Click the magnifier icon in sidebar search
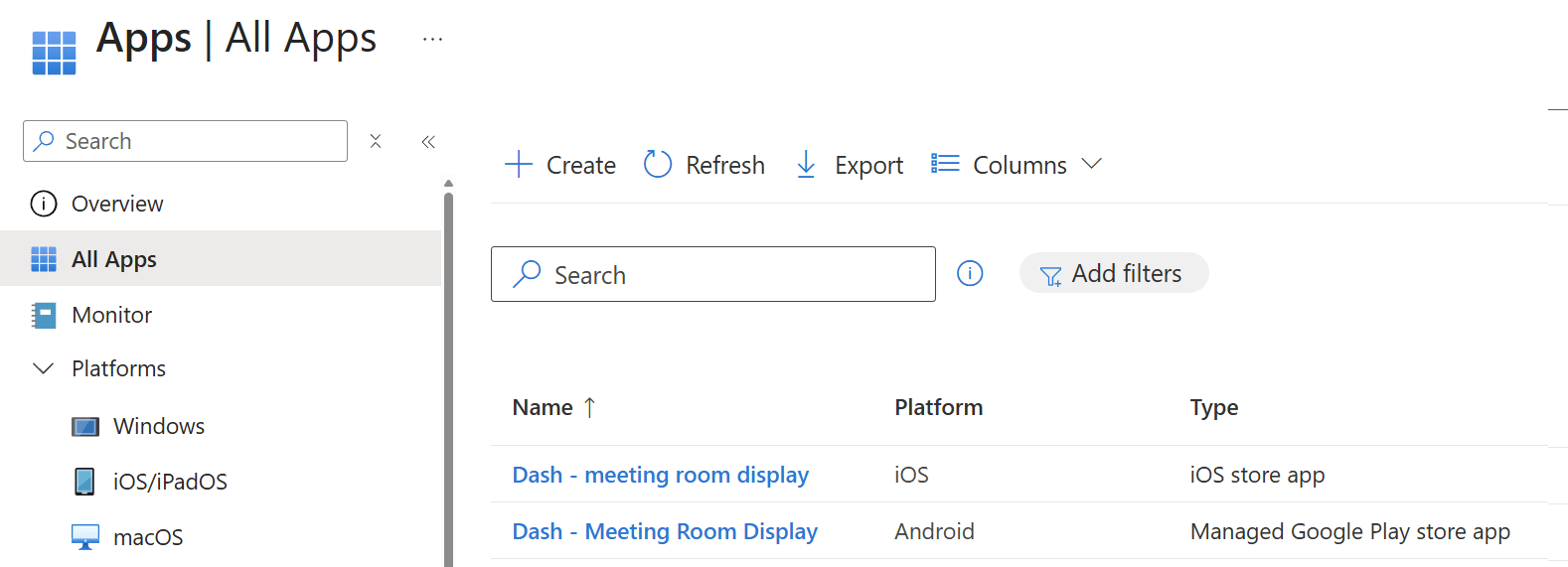Screen dimensions: 1568x567 click(44, 141)
